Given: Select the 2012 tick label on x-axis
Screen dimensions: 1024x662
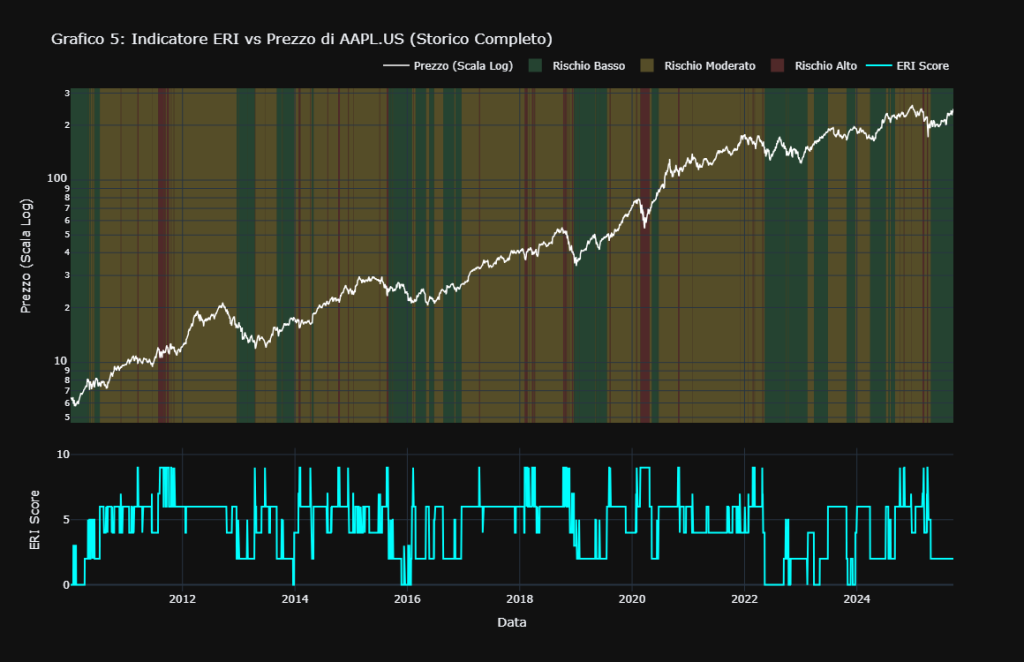Looking at the screenshot, I should coord(181,598).
